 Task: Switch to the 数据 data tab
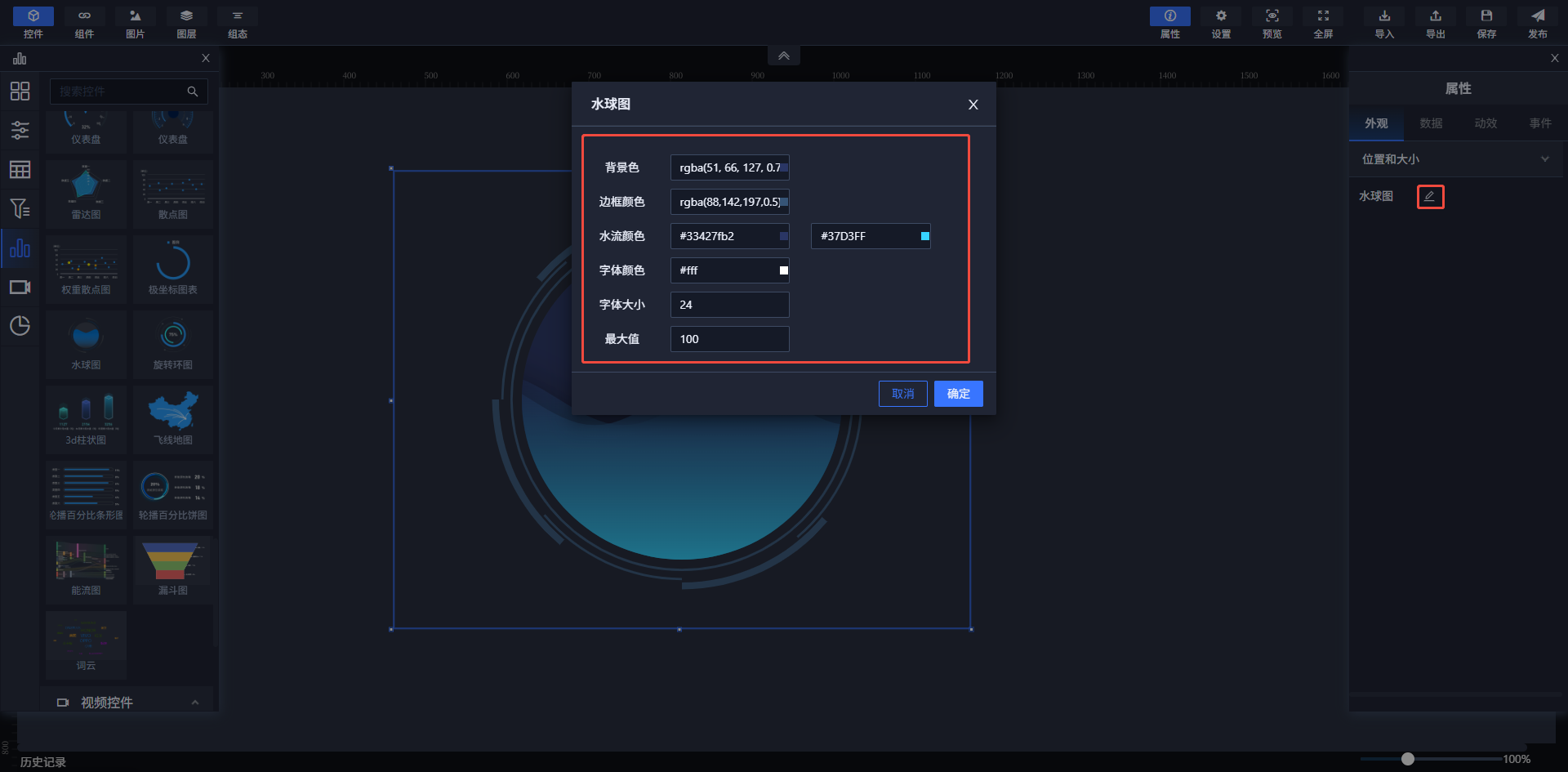1431,123
